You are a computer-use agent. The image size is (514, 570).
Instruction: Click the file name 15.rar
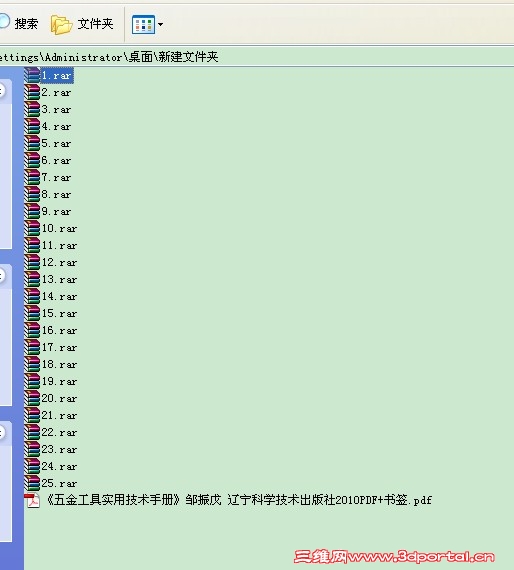point(59,313)
